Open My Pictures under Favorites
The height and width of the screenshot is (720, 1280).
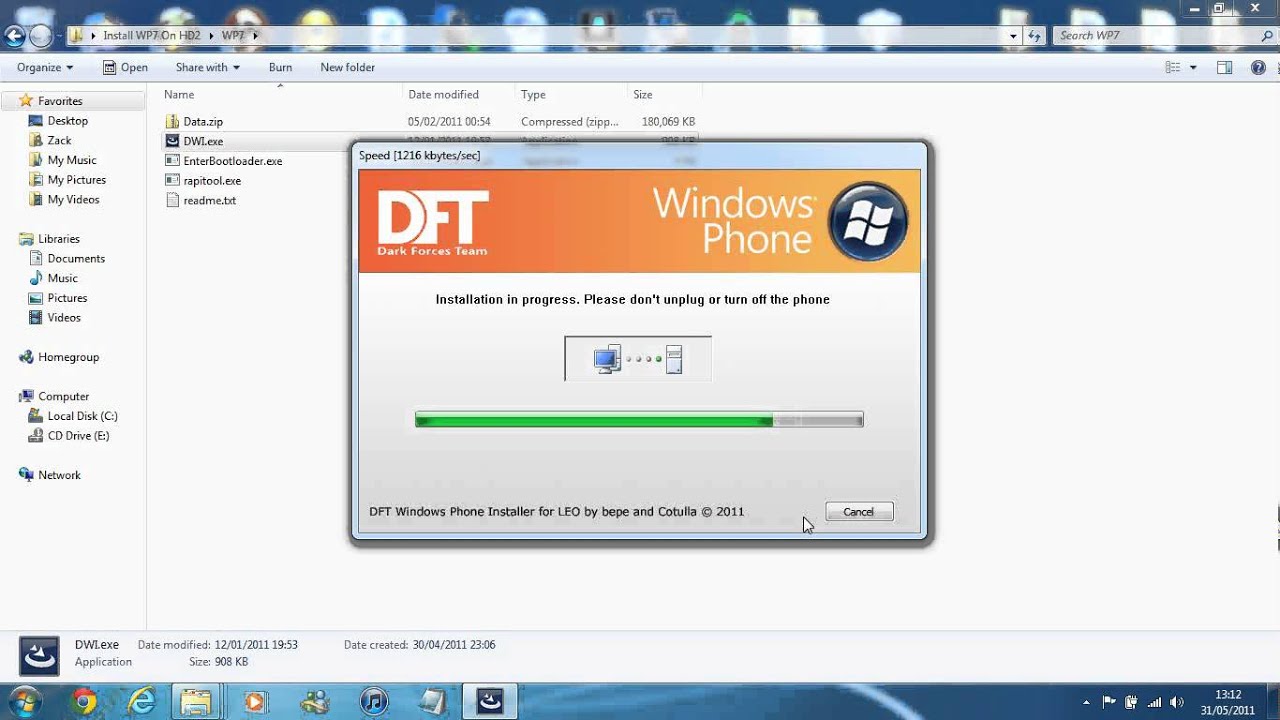pos(77,180)
